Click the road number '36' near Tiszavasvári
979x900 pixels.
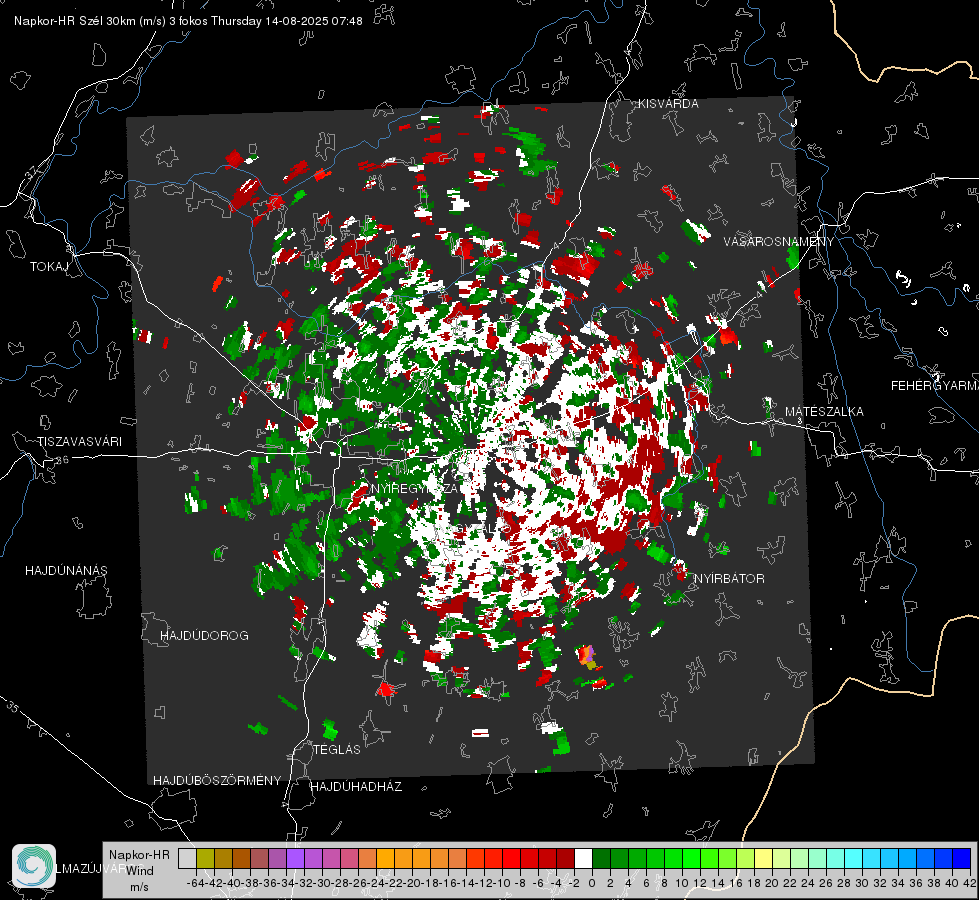pyautogui.click(x=62, y=460)
